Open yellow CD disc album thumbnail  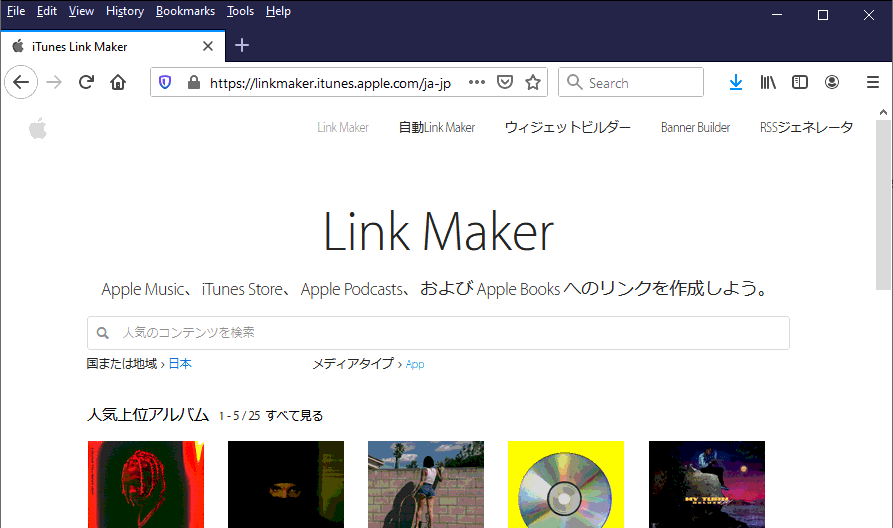tap(566, 484)
